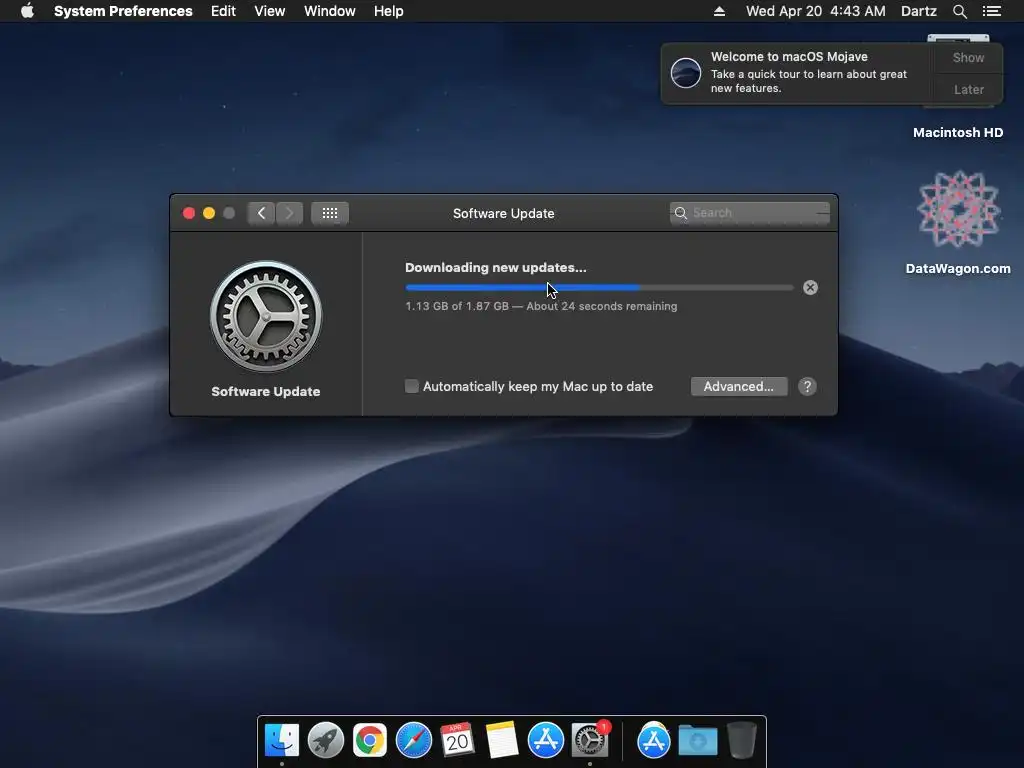Open Notes from the Dock
This screenshot has width=1024, height=768.
click(502, 740)
